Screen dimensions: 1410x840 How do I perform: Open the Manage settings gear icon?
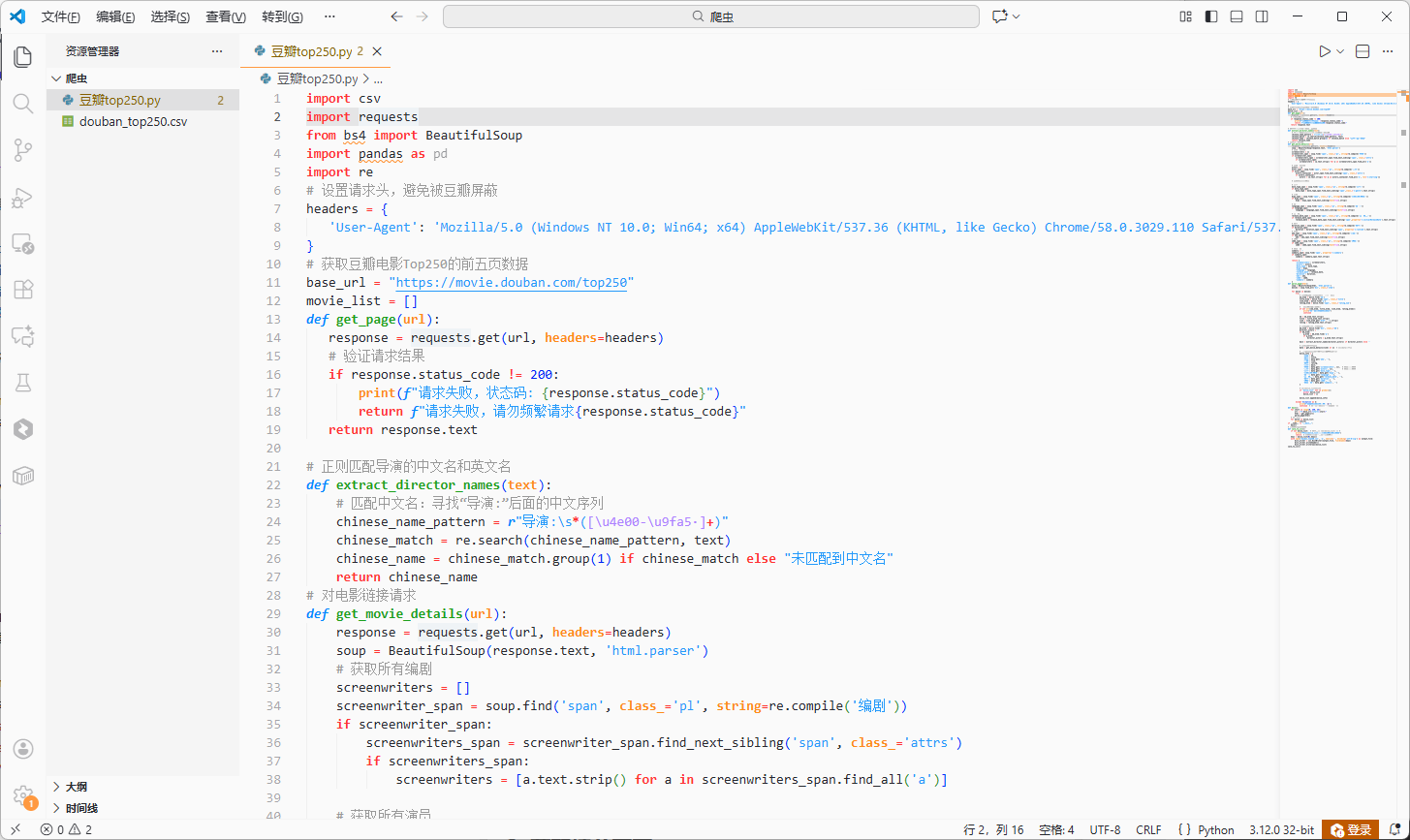coord(22,795)
